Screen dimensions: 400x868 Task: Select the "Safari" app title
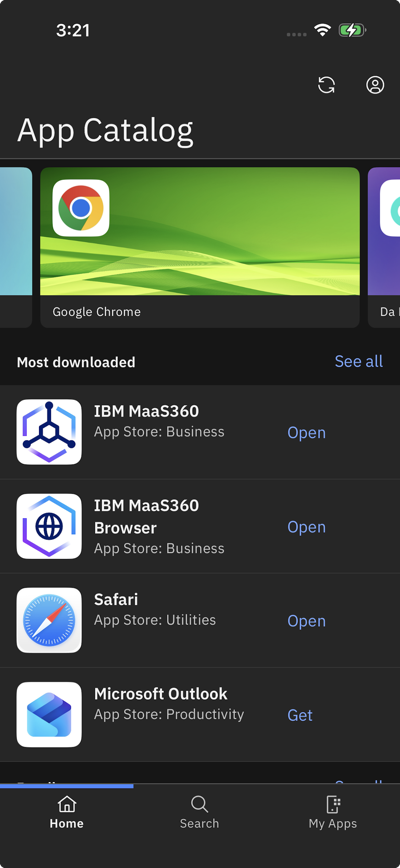(116, 600)
